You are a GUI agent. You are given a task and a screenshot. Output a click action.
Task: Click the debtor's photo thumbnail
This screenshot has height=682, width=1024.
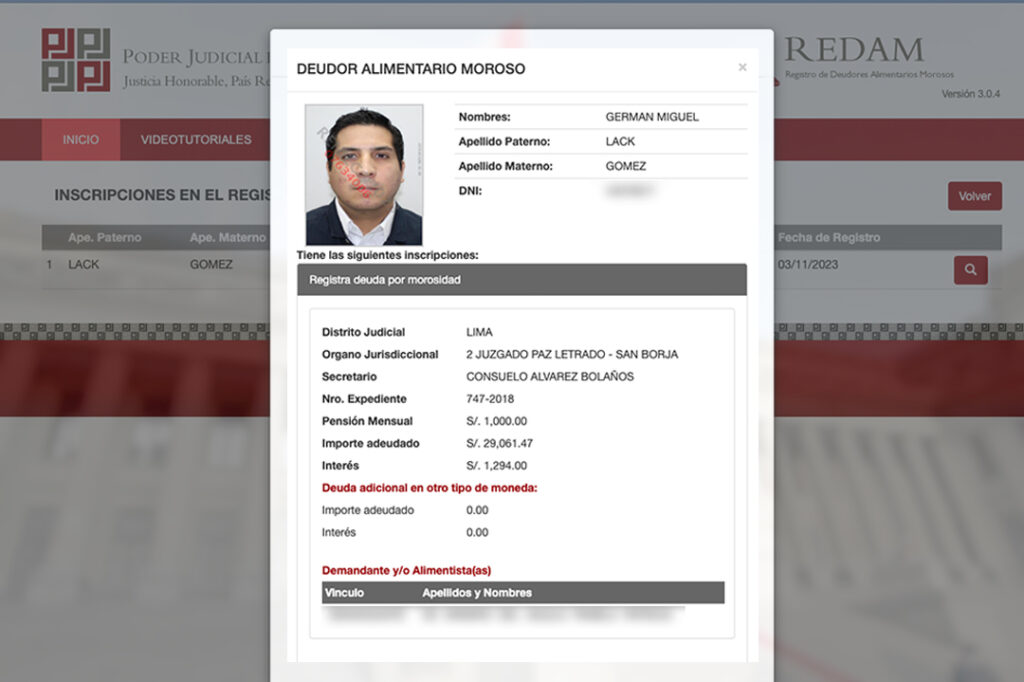[x=364, y=174]
